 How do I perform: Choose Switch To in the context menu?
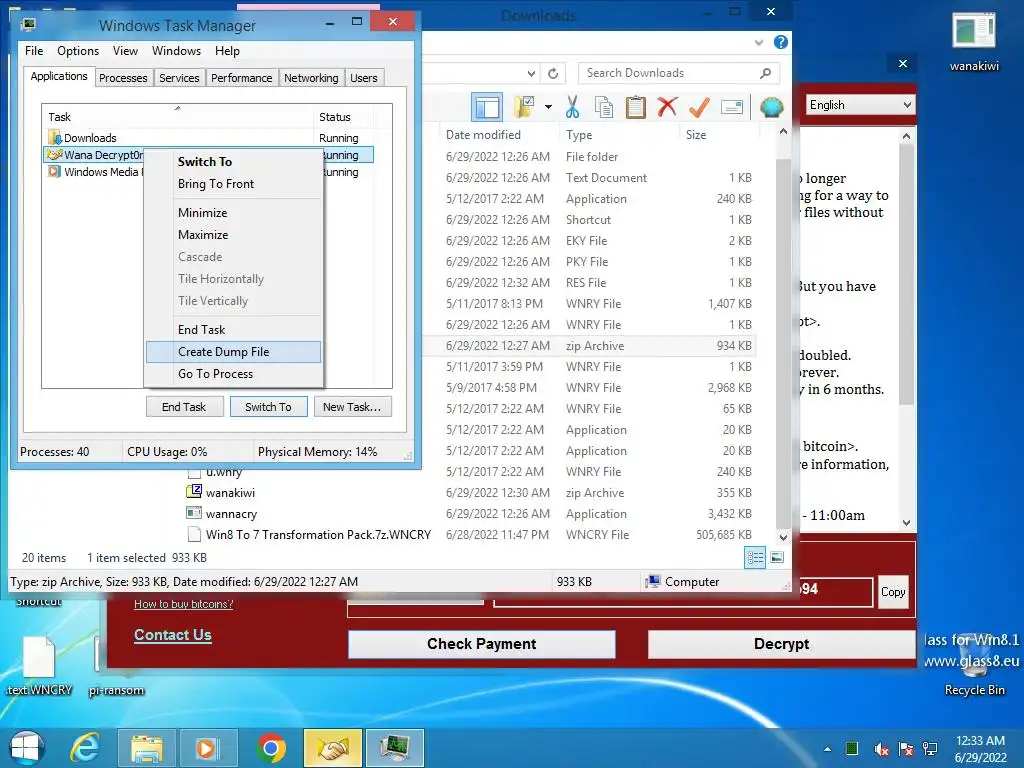click(233, 161)
